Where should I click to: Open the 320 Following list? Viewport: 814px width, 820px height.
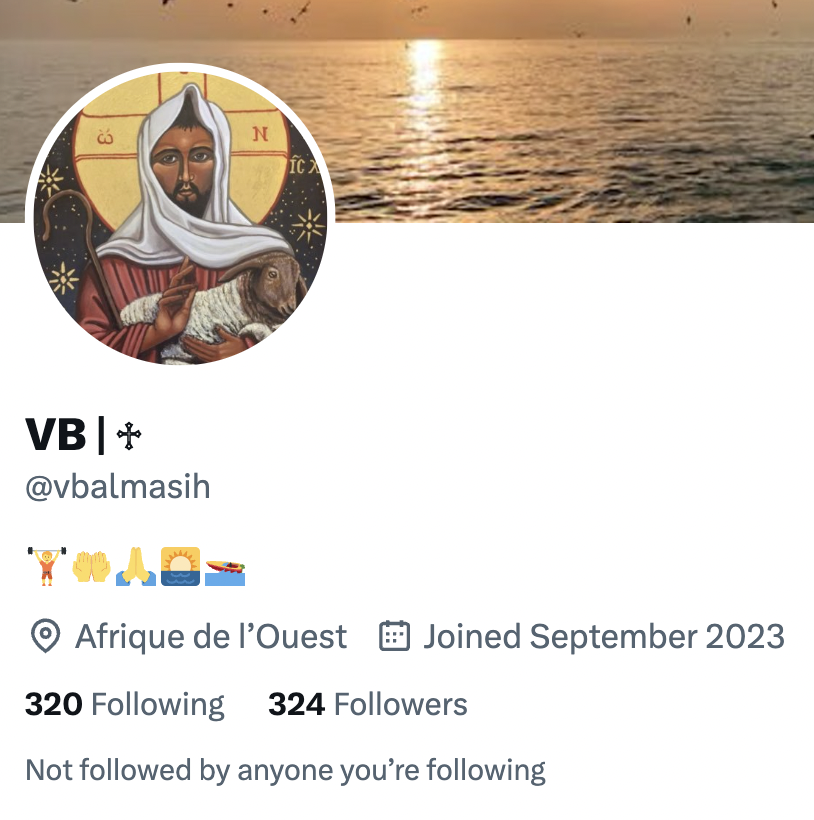pos(124,704)
